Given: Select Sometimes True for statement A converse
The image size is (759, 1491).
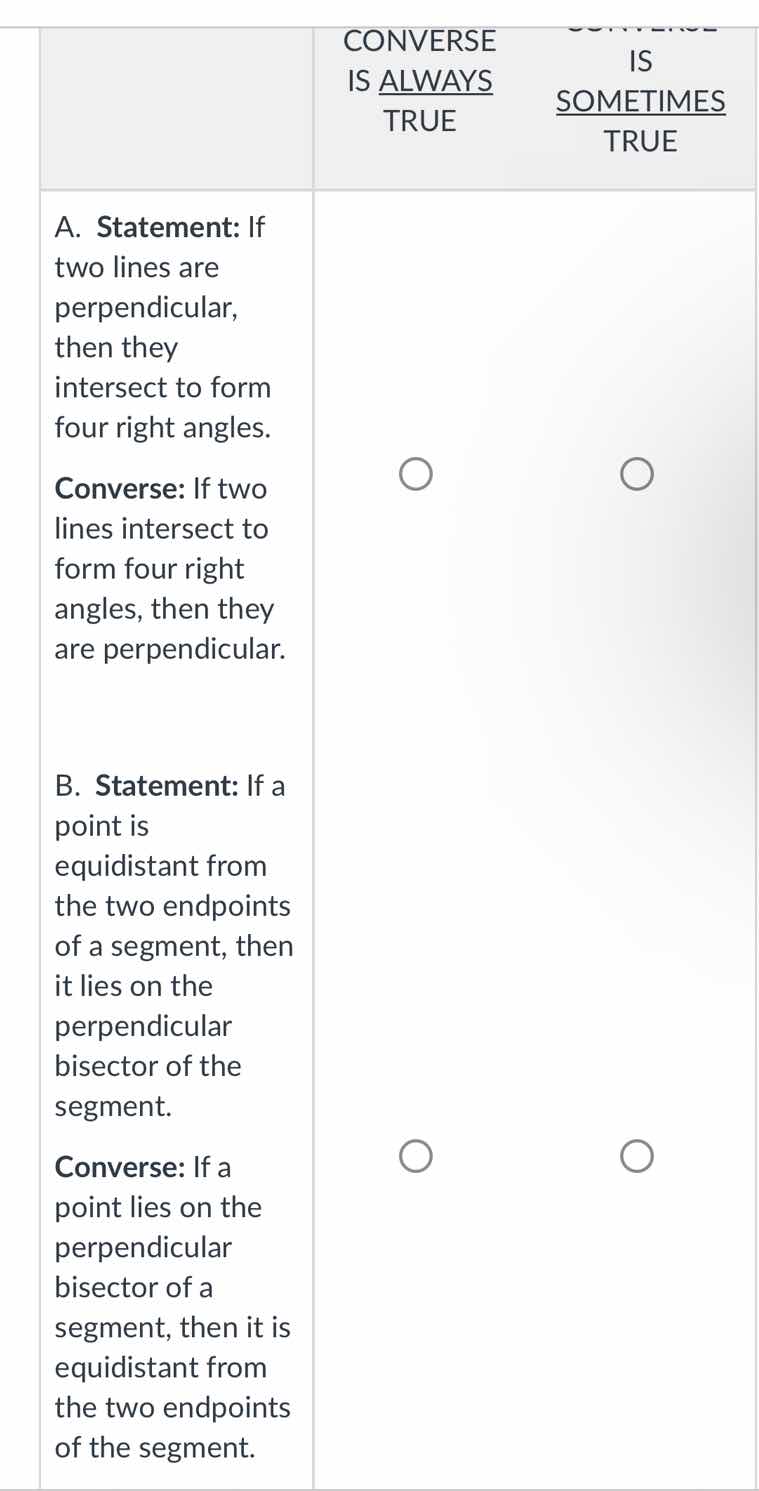Looking at the screenshot, I should (x=638, y=474).
